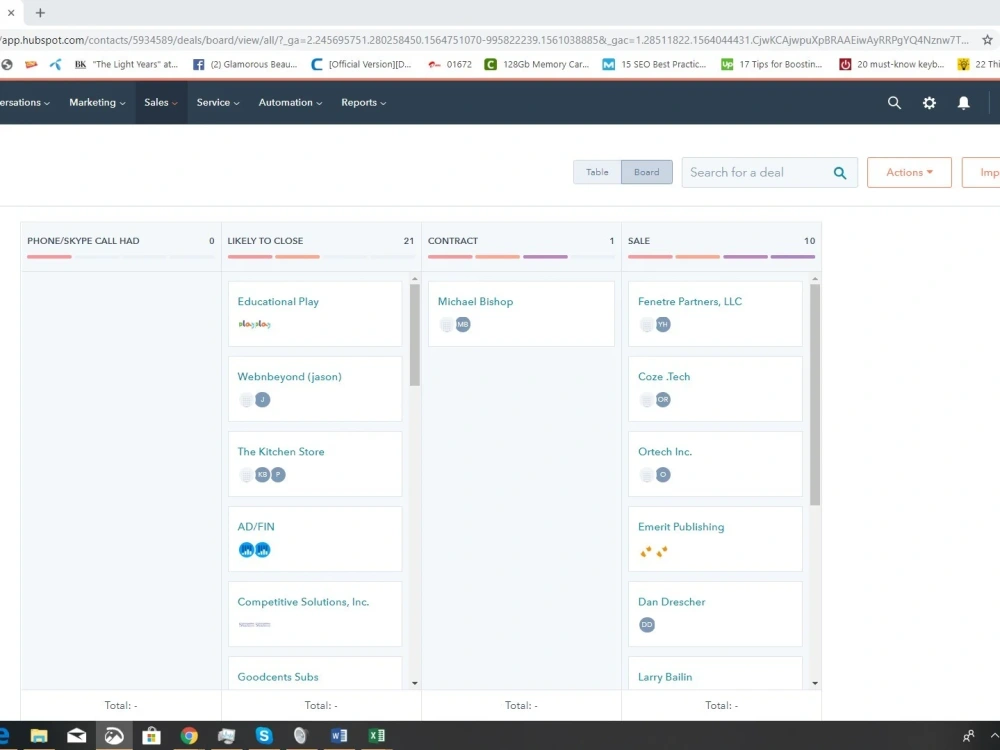1000x750 pixels.
Task: Open a new browser tab with plus icon
Action: click(40, 13)
